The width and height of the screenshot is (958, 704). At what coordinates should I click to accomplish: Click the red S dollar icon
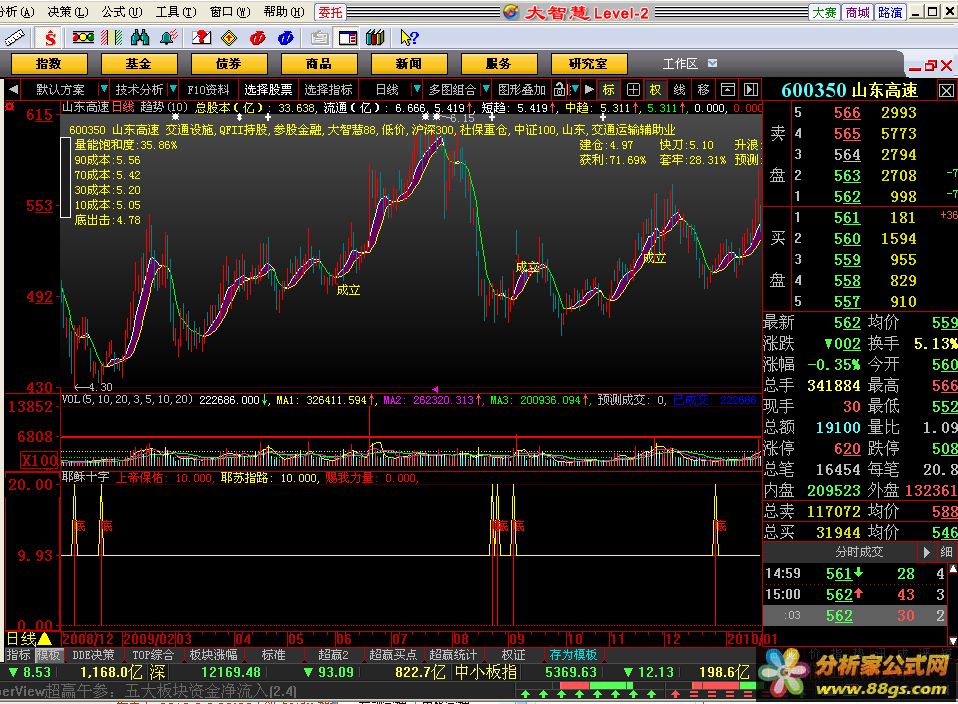click(x=49, y=38)
